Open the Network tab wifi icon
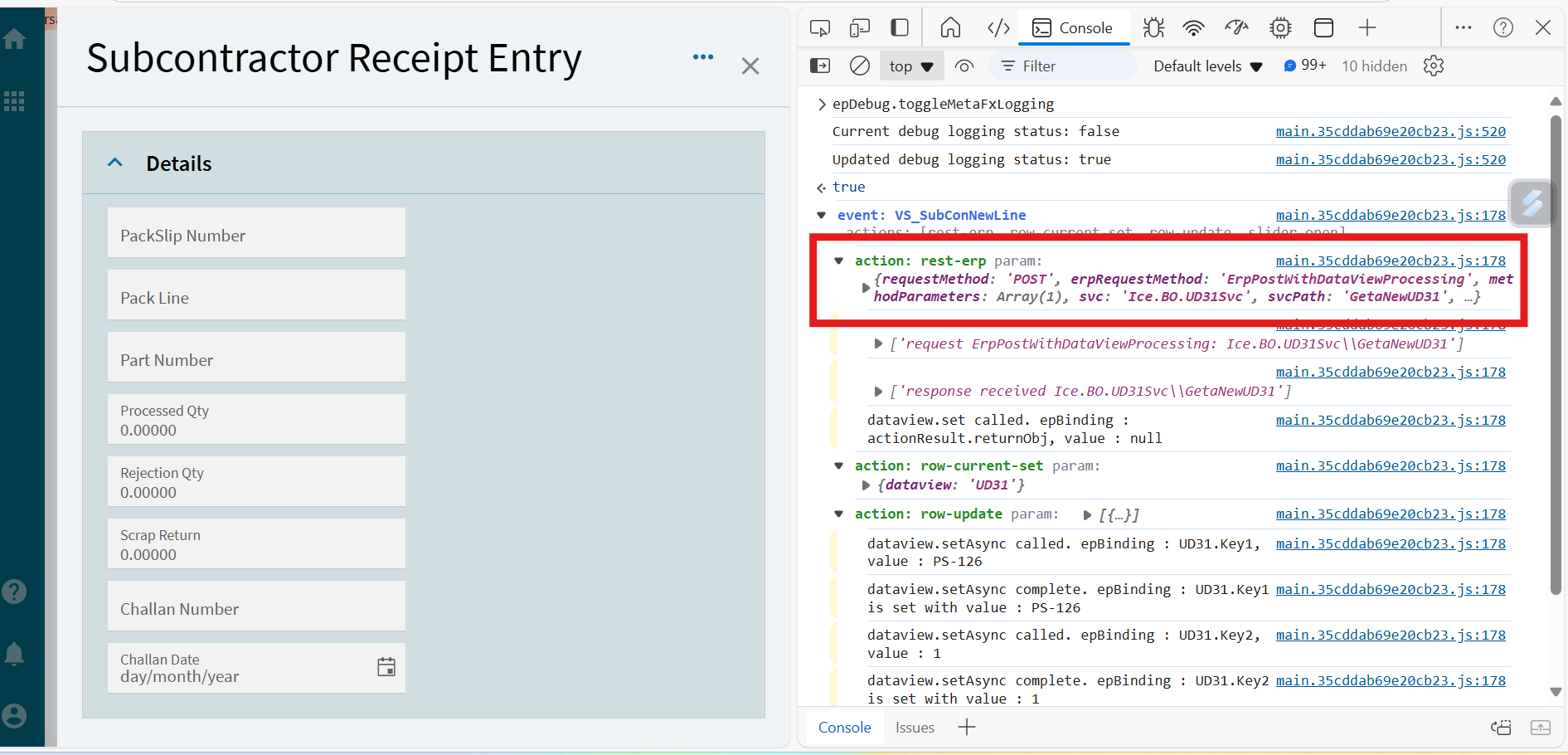The height and width of the screenshot is (755, 1568). tap(1193, 28)
